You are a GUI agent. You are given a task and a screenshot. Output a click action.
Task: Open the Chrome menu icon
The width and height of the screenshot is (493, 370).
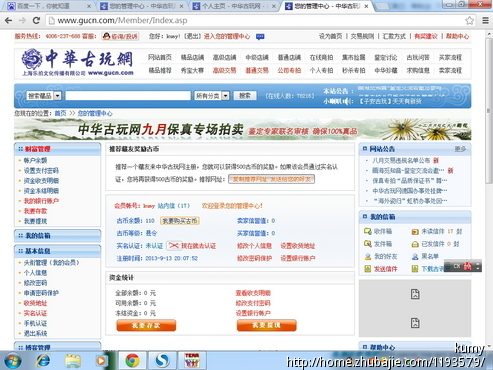pyautogui.click(x=485, y=20)
